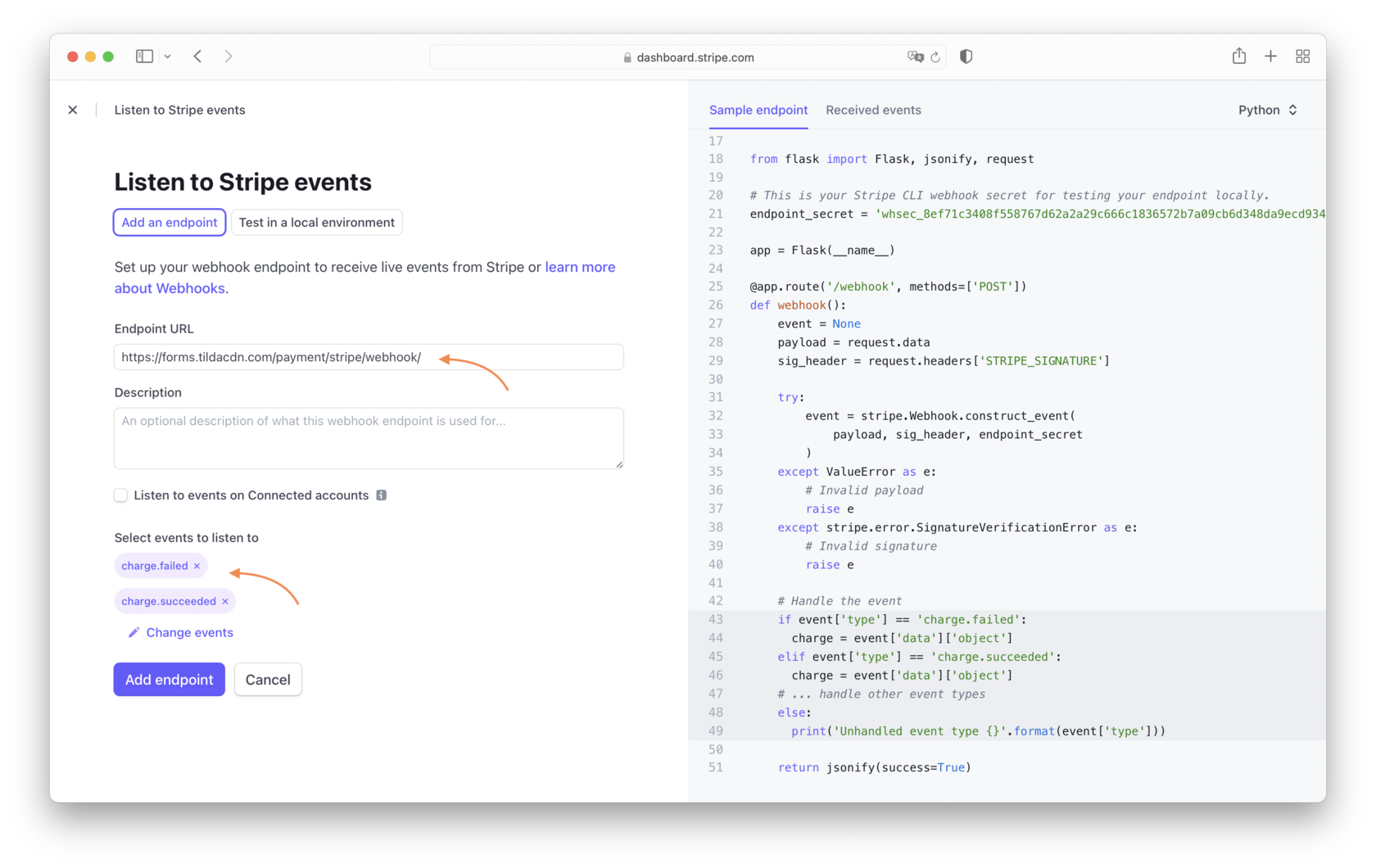Click the Share icon in Safari toolbar
The height and width of the screenshot is (868, 1376).
point(1239,56)
